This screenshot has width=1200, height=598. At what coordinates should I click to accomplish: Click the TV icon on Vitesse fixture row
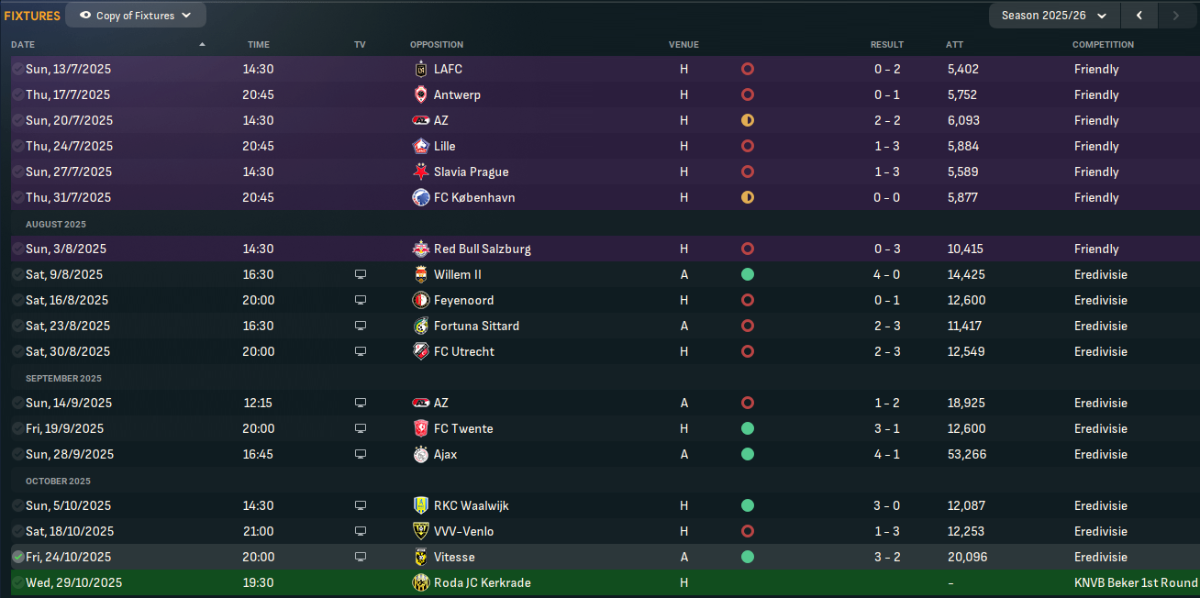(x=360, y=557)
